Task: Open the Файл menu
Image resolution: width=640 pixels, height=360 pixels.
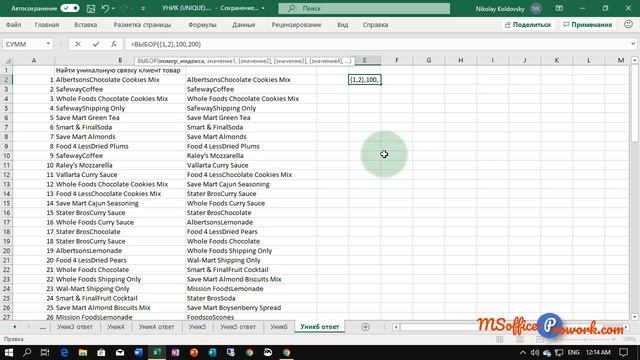Action: tap(13, 25)
